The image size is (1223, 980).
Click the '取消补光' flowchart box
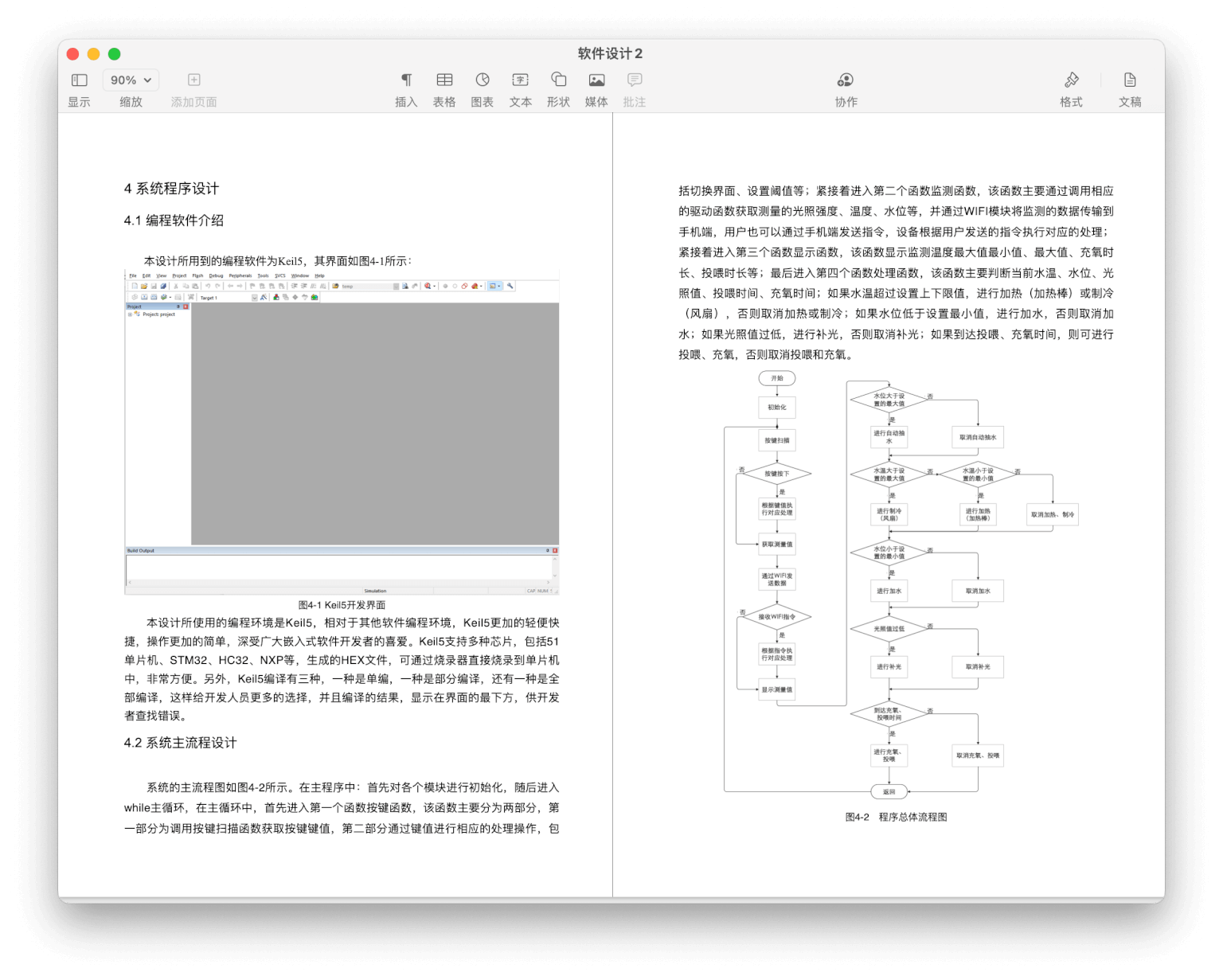[x=978, y=667]
